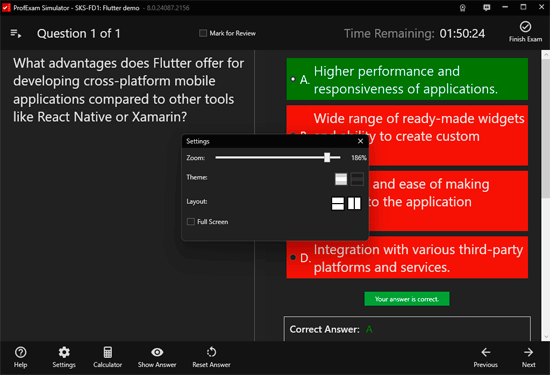
Task: Close the Settings popup
Action: point(360,141)
